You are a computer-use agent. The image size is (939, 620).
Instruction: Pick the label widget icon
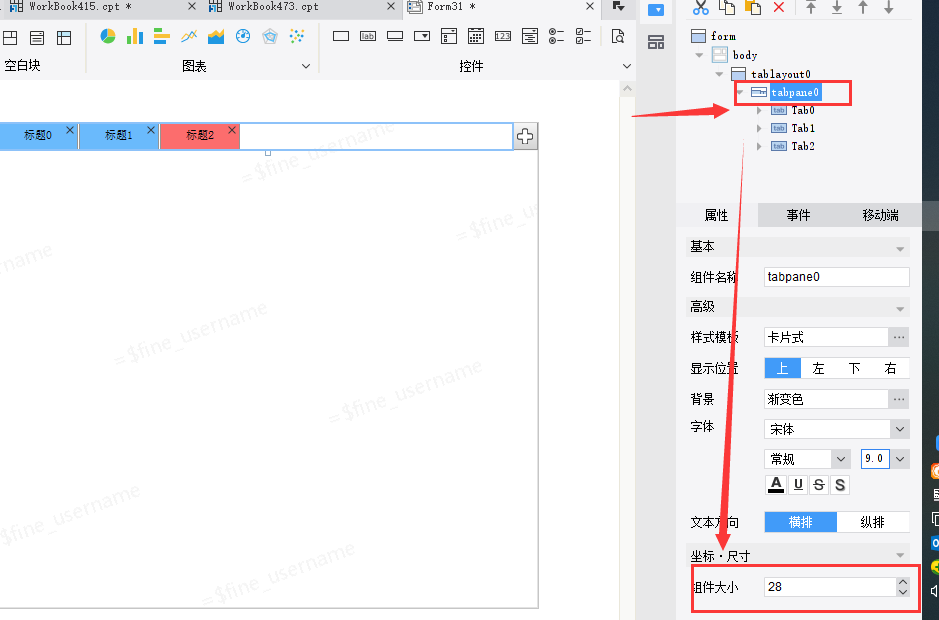[x=368, y=37]
